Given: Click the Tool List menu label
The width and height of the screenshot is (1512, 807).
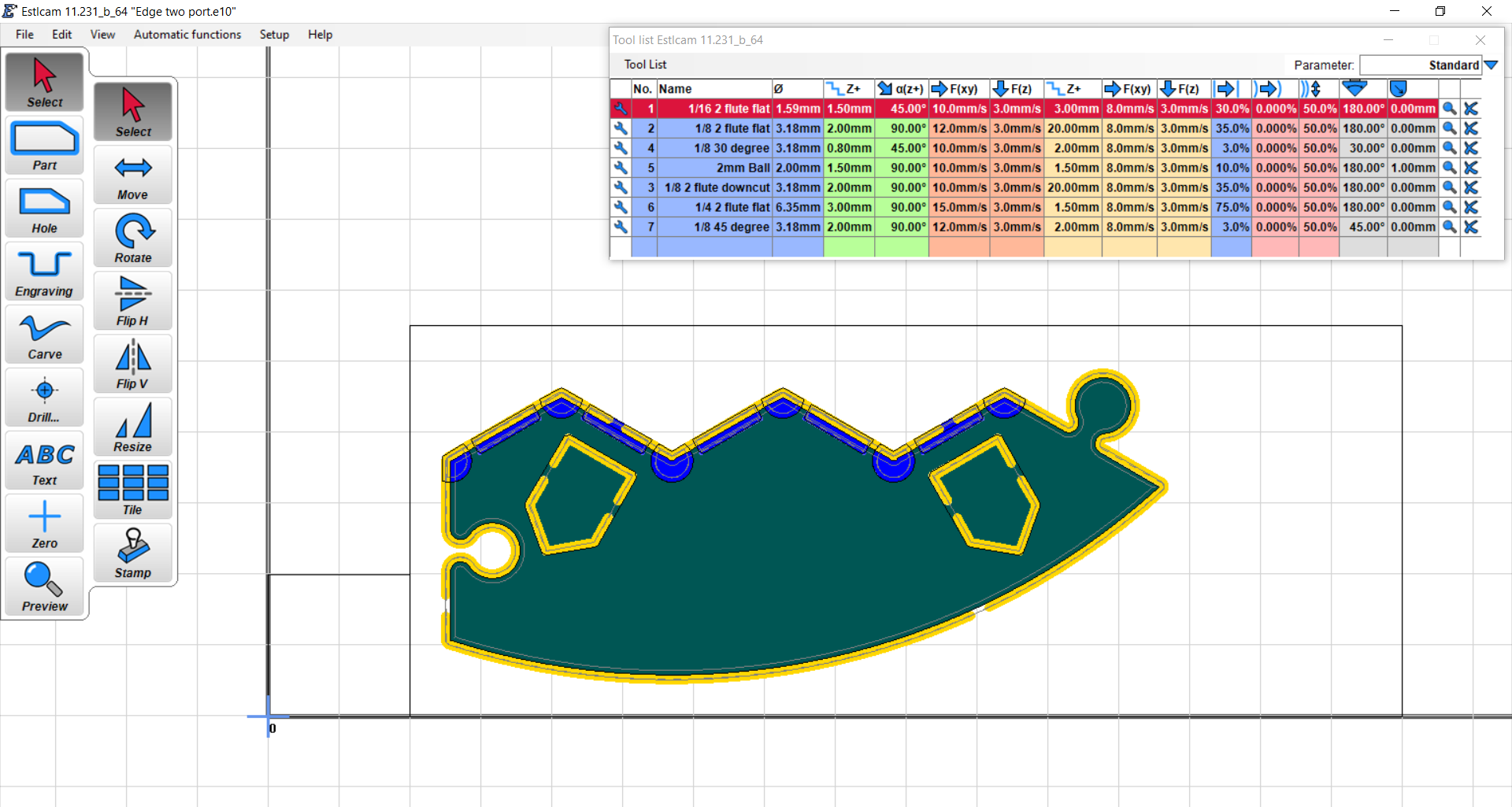Looking at the screenshot, I should tap(645, 65).
